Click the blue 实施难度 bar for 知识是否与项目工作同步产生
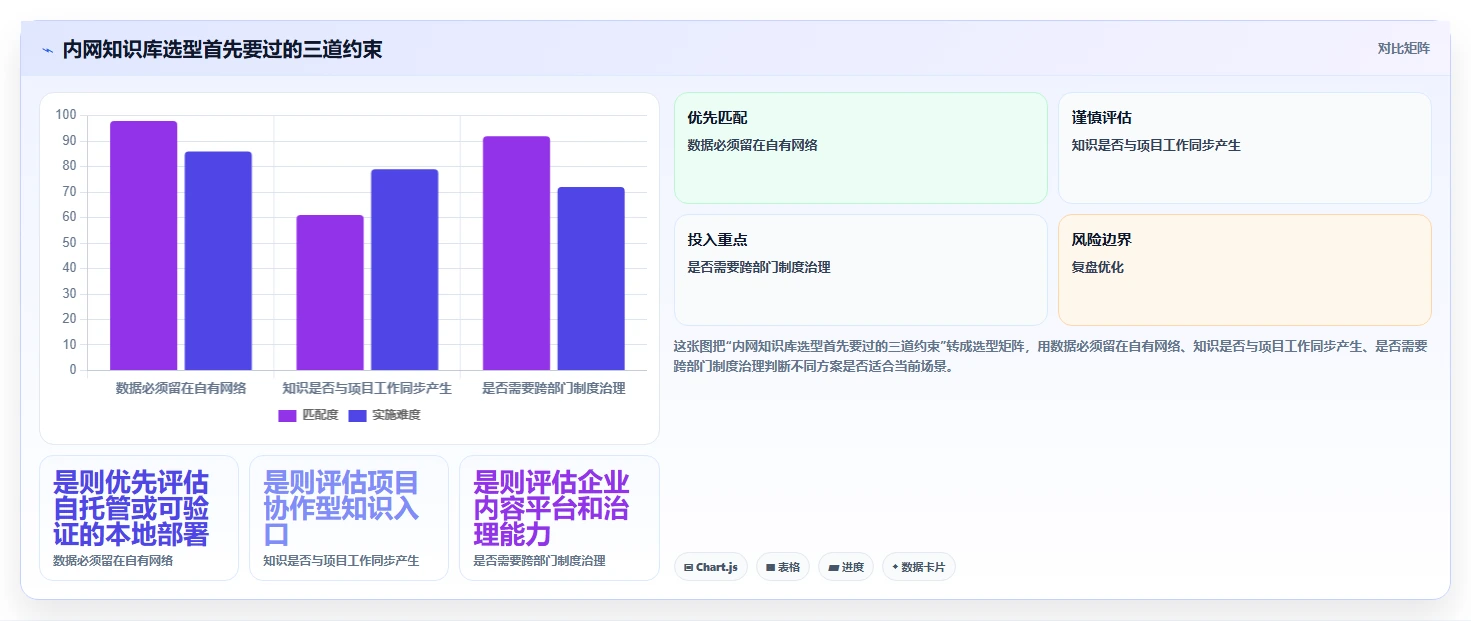This screenshot has width=1471, height=621. [x=405, y=270]
